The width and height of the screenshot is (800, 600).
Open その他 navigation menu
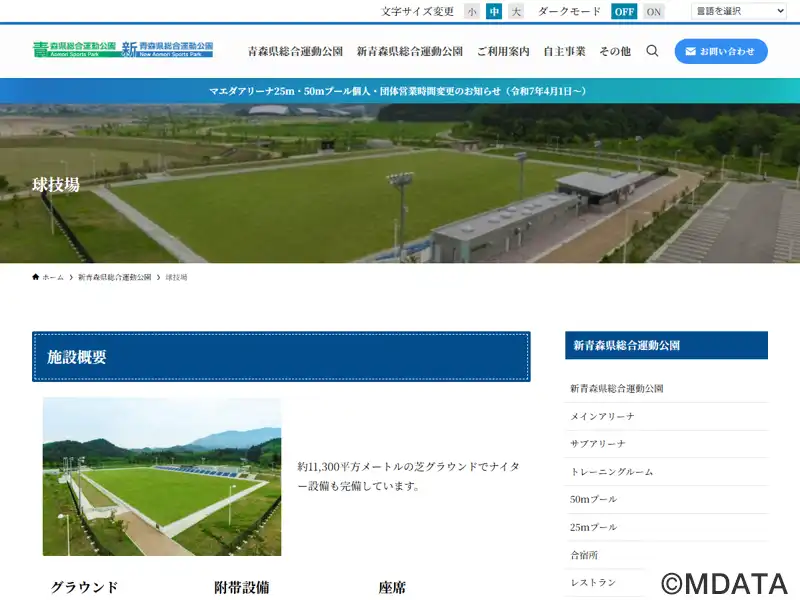pos(615,51)
